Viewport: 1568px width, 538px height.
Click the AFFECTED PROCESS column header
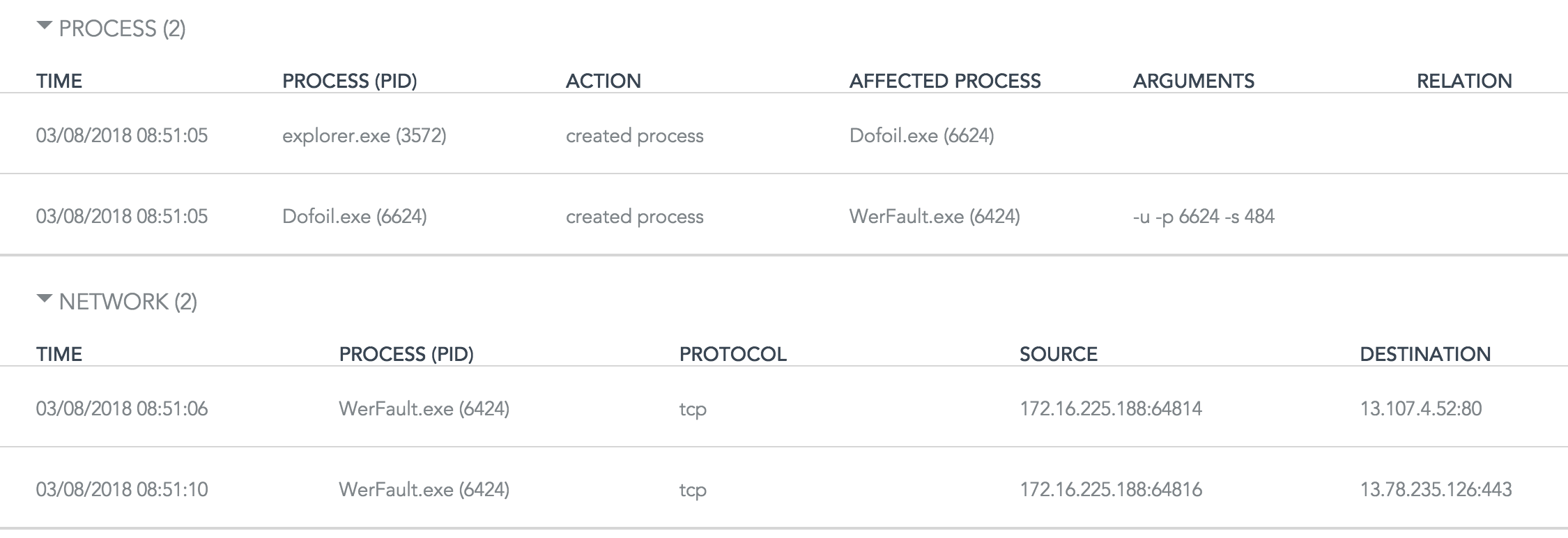(944, 81)
